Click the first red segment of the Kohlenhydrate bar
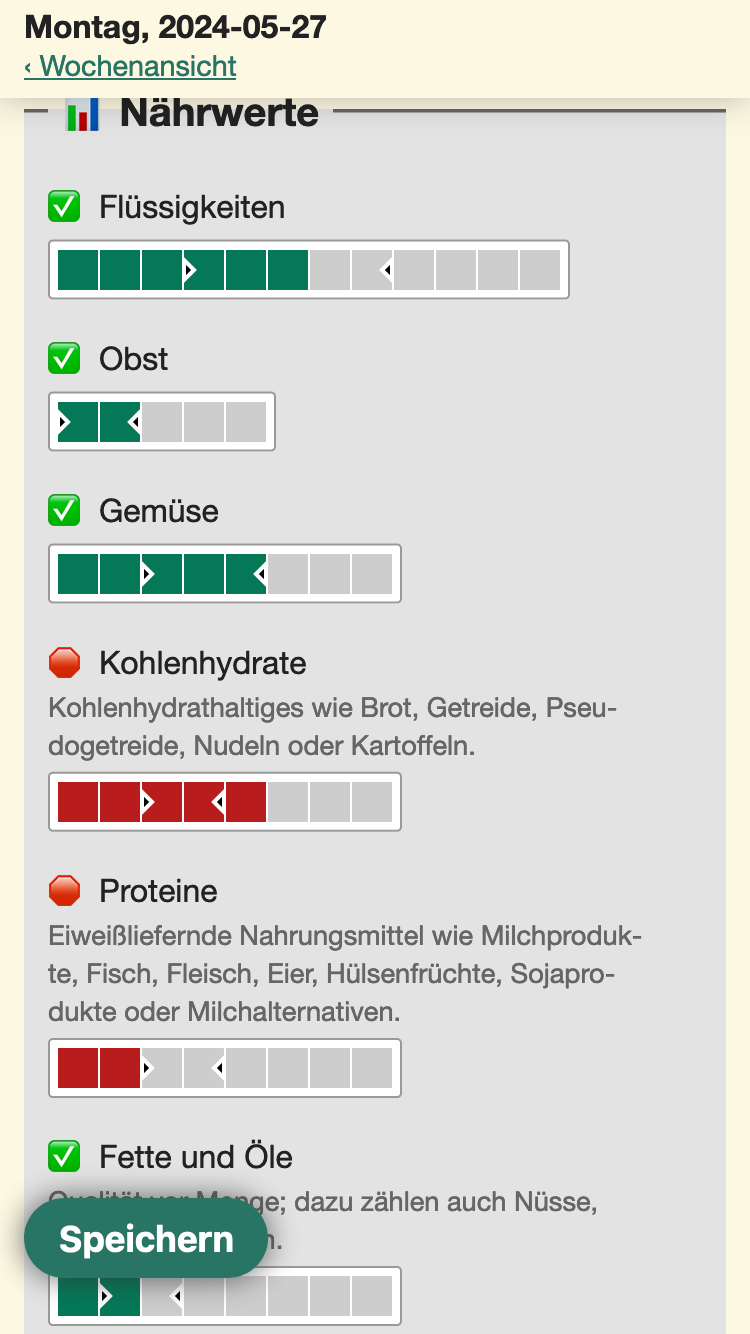 tap(78, 802)
